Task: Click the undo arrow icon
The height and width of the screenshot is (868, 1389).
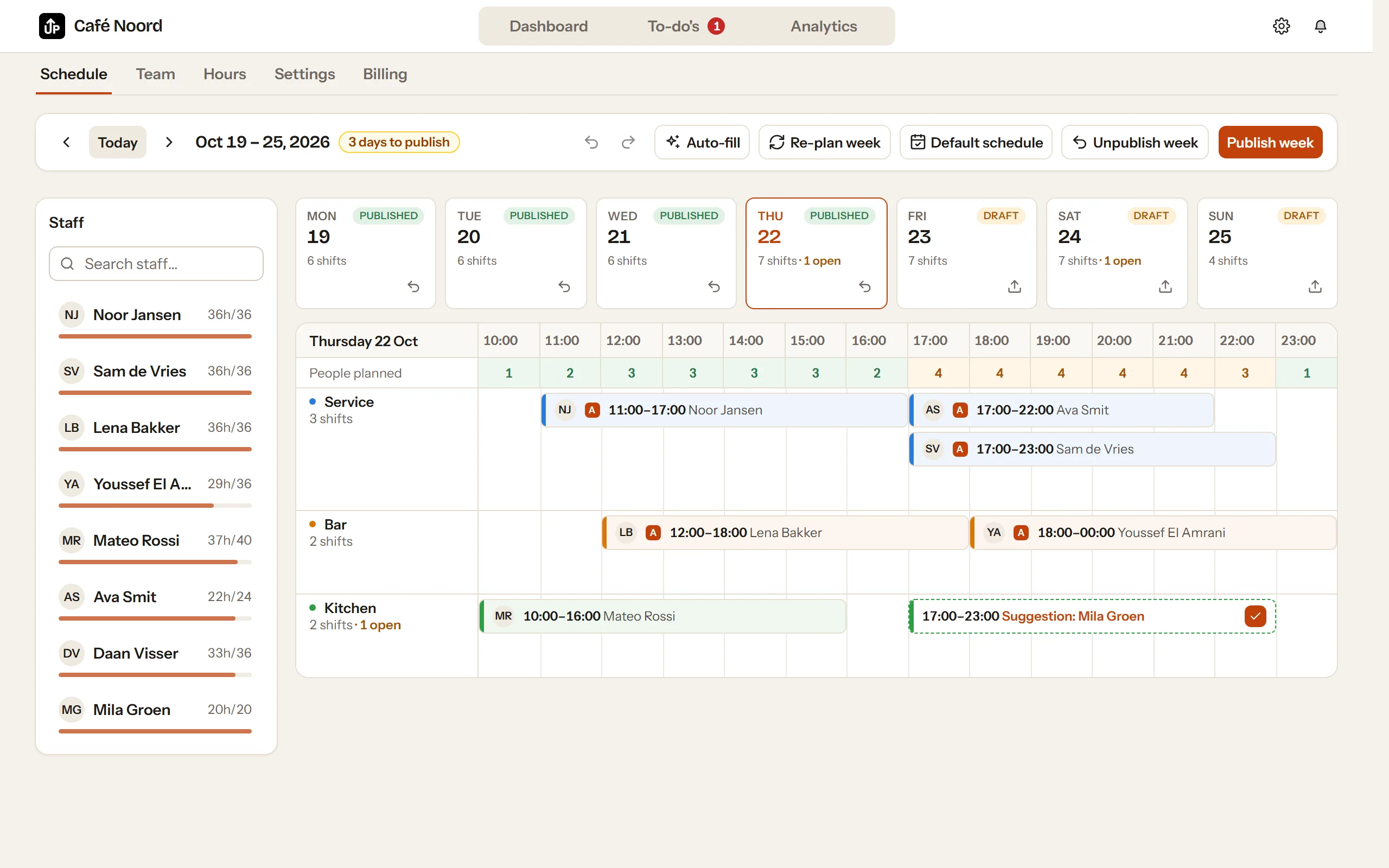Action: click(x=591, y=142)
